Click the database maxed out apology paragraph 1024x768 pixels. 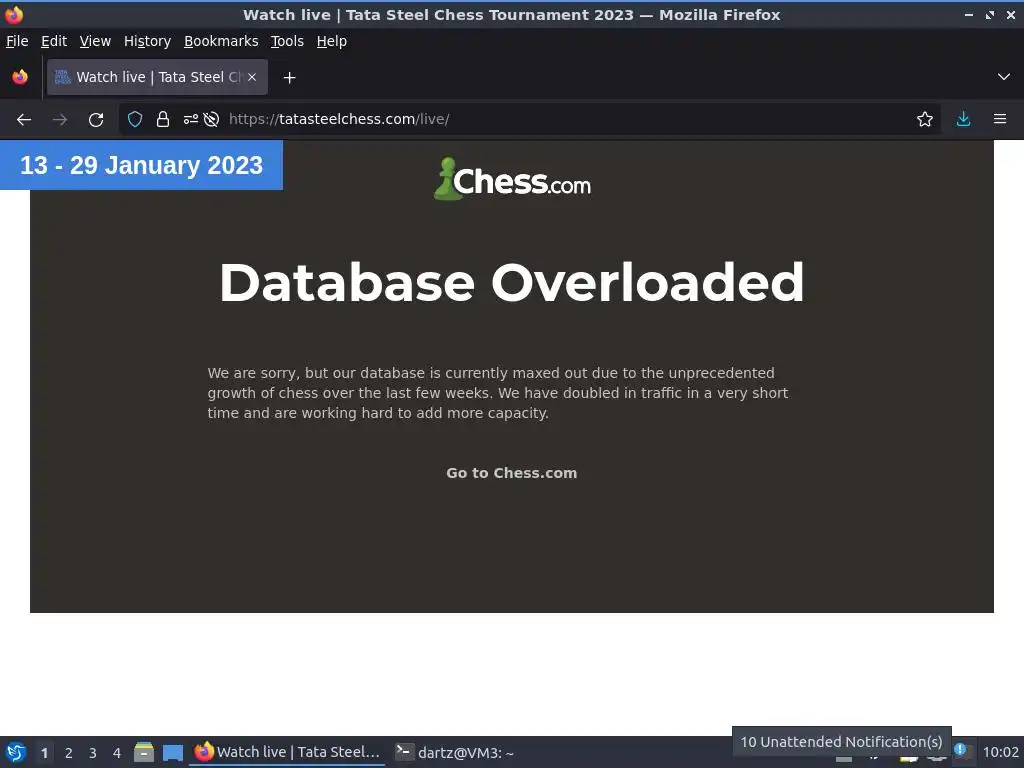(x=498, y=393)
